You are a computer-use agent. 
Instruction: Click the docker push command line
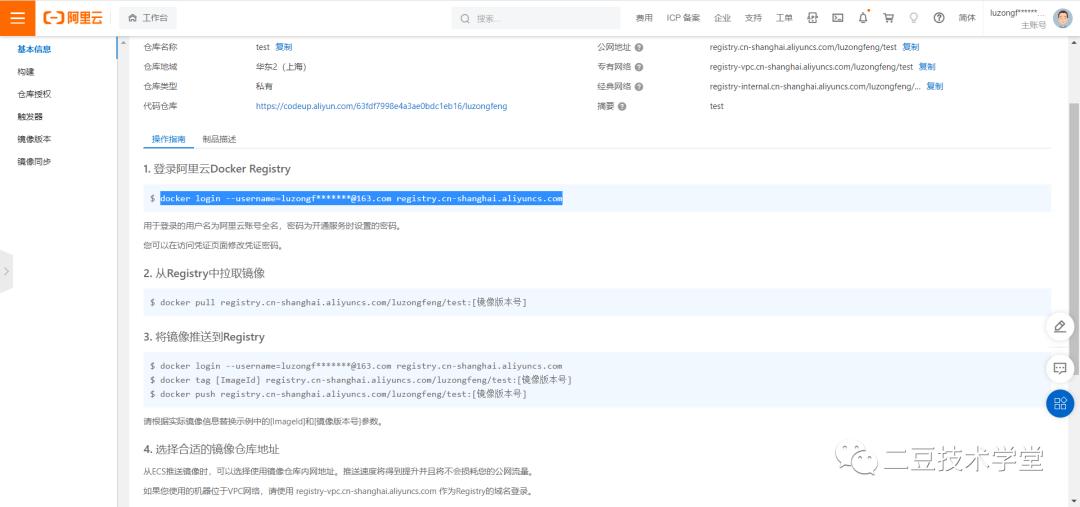[x=338, y=394]
